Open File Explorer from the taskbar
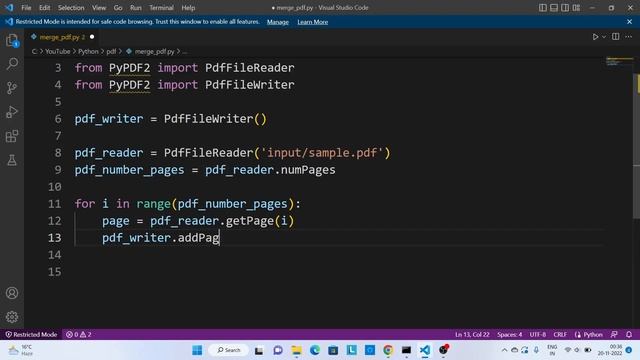 [x=296, y=350]
